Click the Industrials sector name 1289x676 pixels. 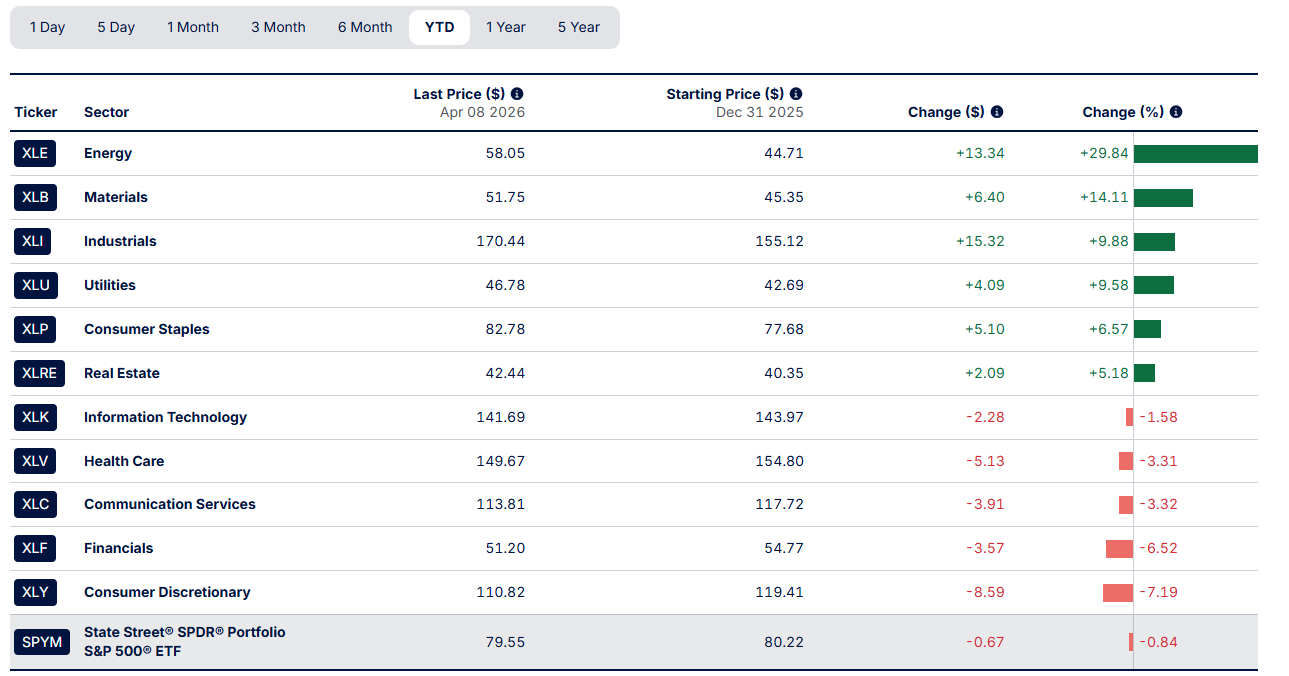(120, 241)
